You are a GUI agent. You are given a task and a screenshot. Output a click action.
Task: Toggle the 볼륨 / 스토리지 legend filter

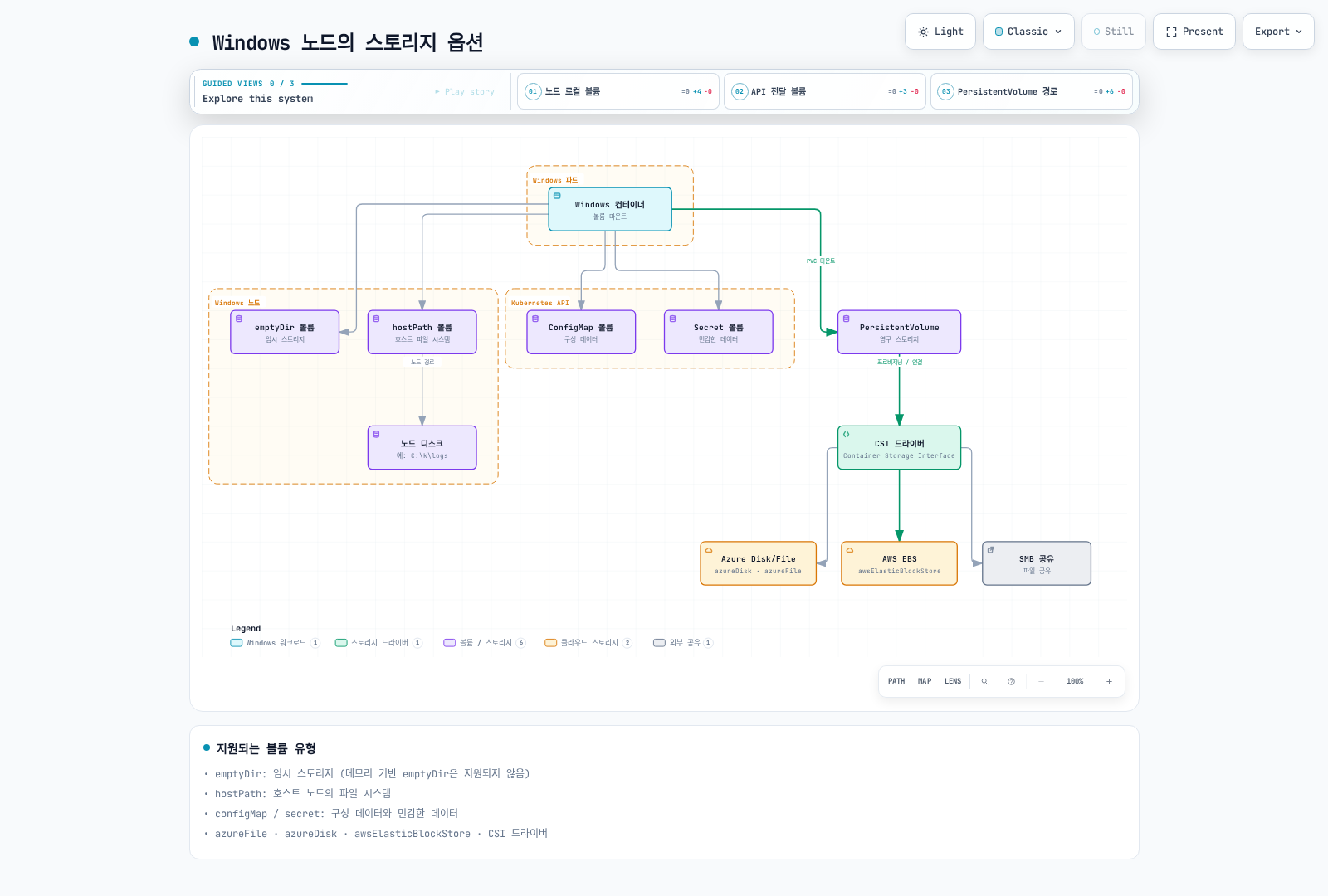pyautogui.click(x=485, y=643)
